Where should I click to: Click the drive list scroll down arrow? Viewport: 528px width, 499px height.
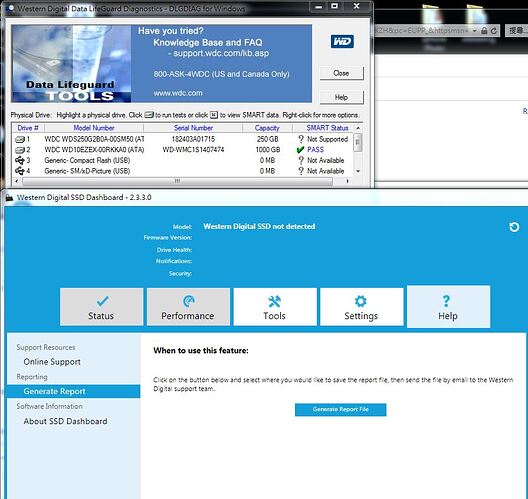[358, 171]
